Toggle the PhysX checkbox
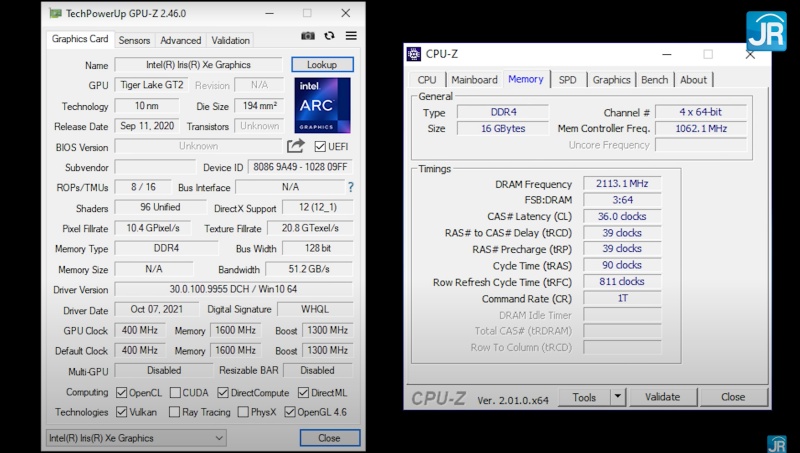The width and height of the screenshot is (800, 453). (243, 412)
